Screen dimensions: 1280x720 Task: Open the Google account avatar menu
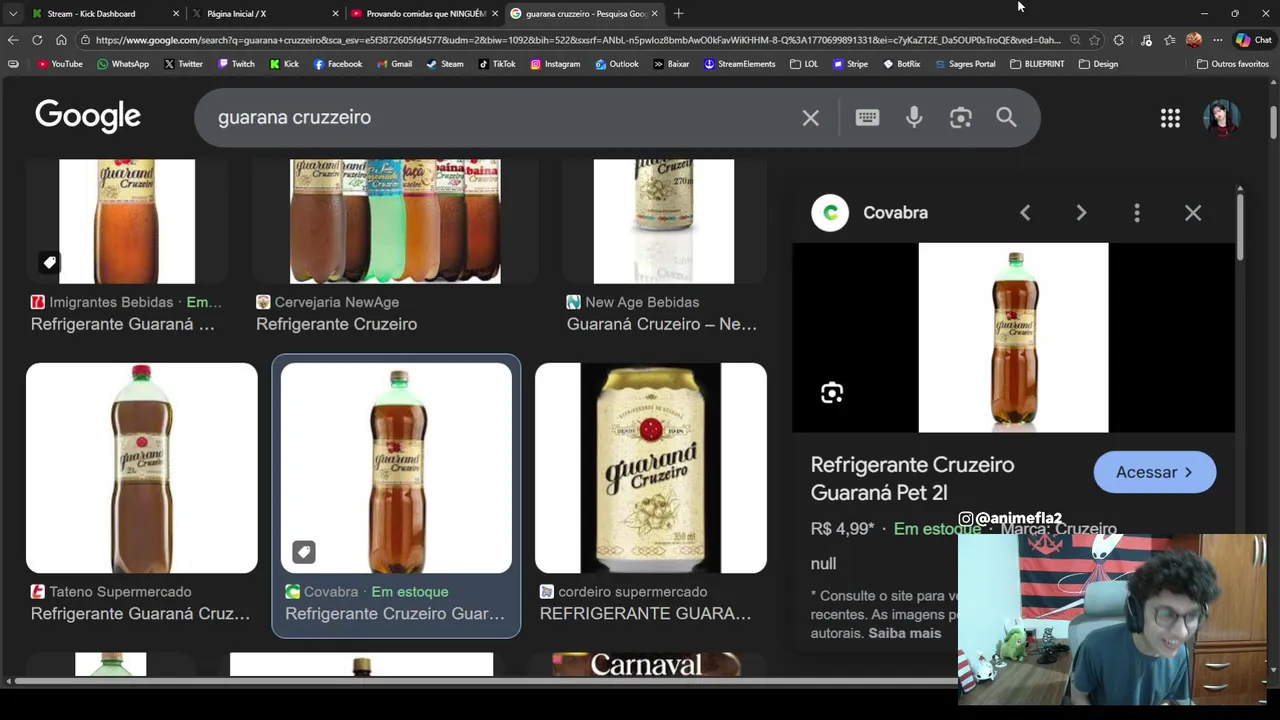point(1221,118)
